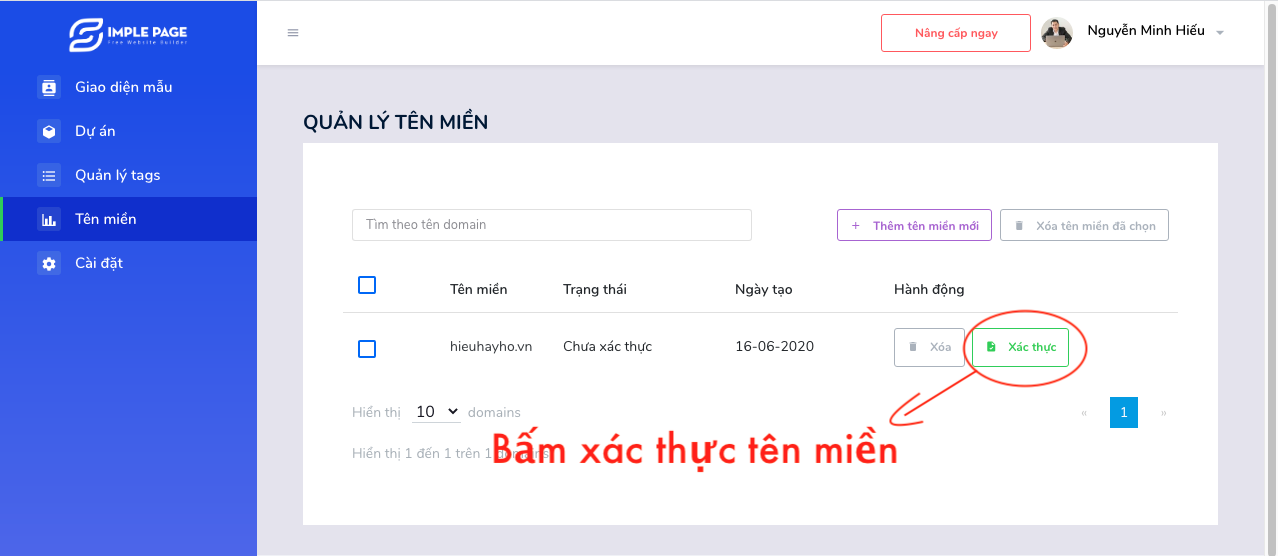1278x556 pixels.
Task: Click Thêm tên miền mới button
Action: [914, 225]
